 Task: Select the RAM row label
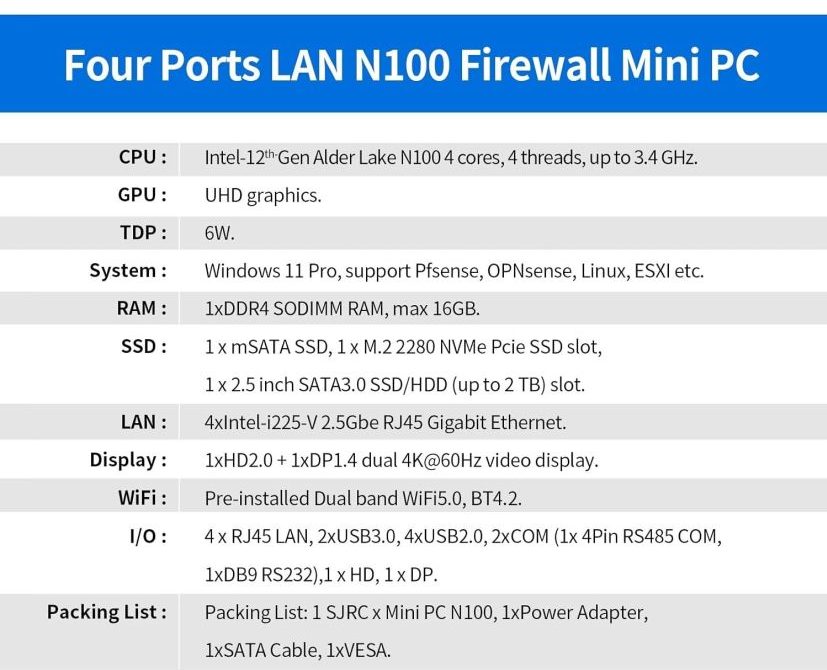point(142,308)
